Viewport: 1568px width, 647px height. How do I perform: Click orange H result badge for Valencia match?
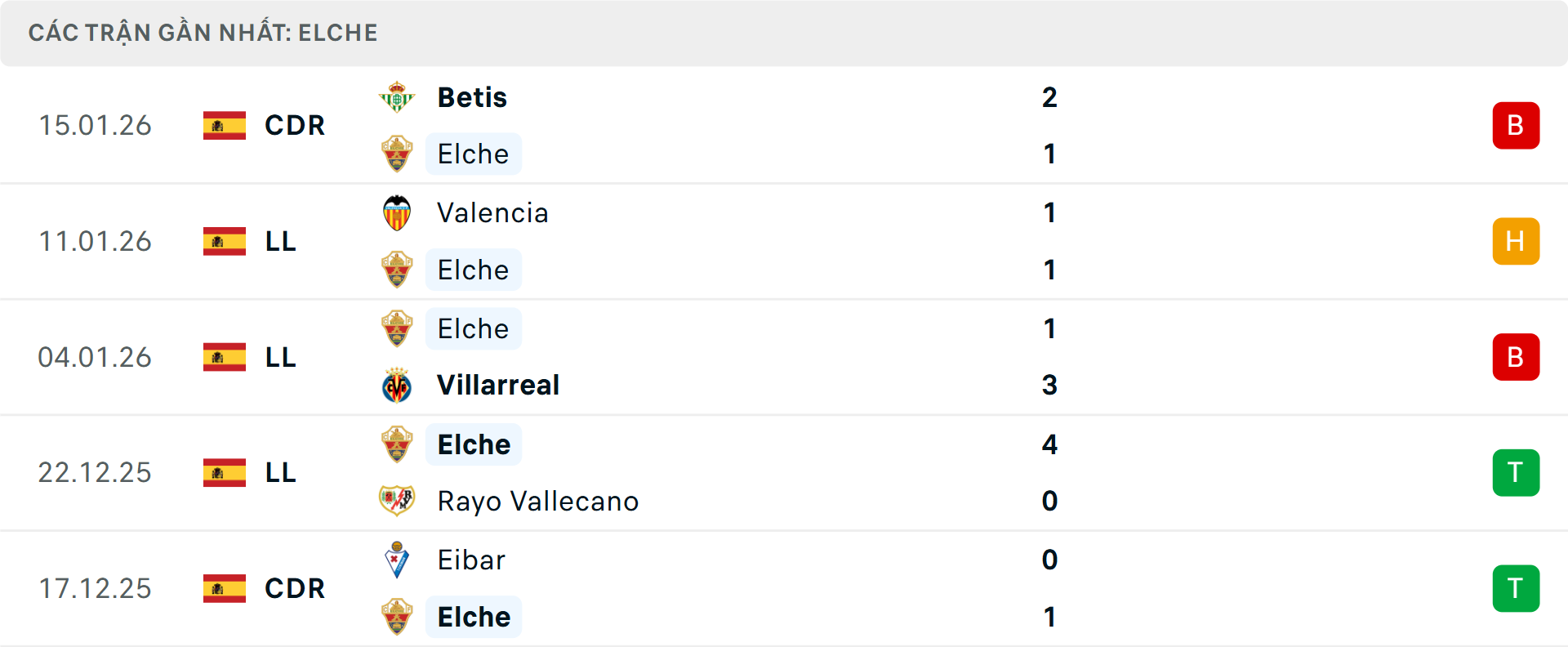pyautogui.click(x=1516, y=242)
